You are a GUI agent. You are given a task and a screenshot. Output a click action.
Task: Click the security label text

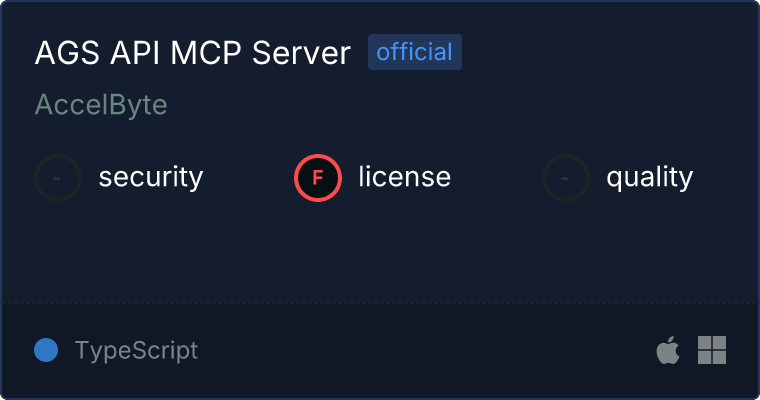[x=151, y=177]
